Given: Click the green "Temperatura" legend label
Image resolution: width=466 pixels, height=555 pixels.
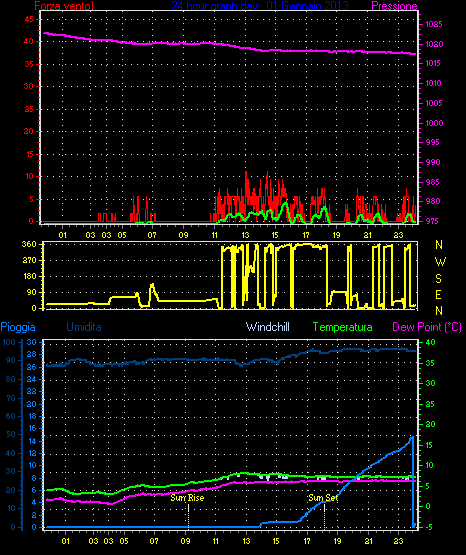Looking at the screenshot, I should [342, 327].
